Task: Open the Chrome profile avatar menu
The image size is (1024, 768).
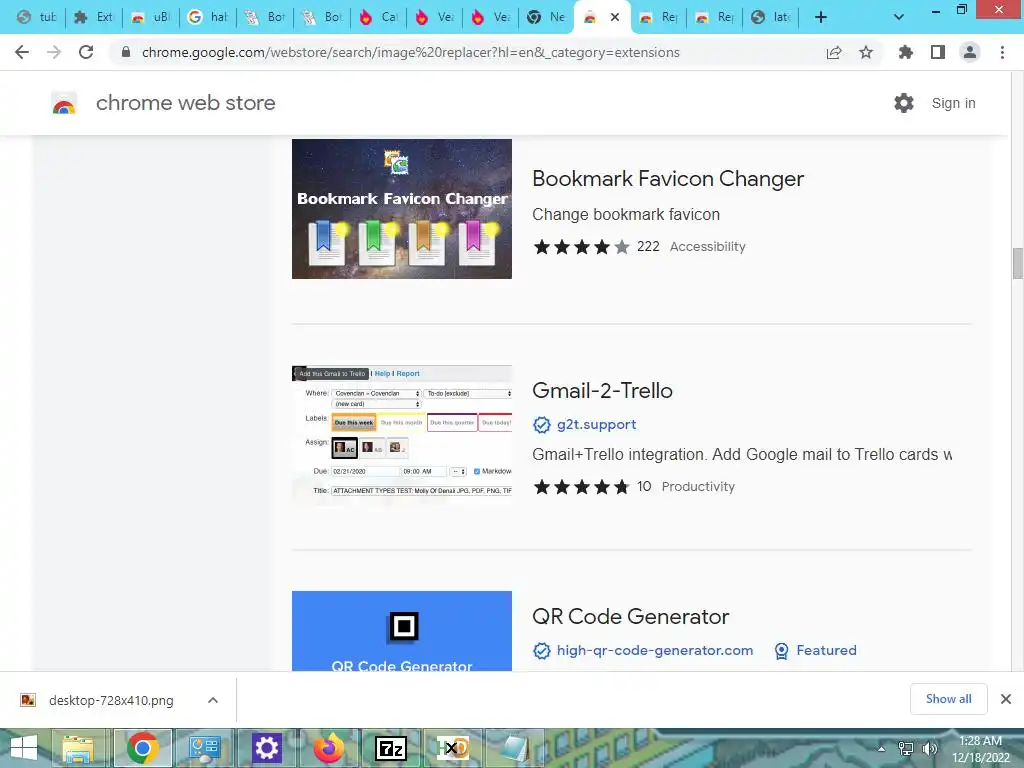Action: pyautogui.click(x=970, y=52)
